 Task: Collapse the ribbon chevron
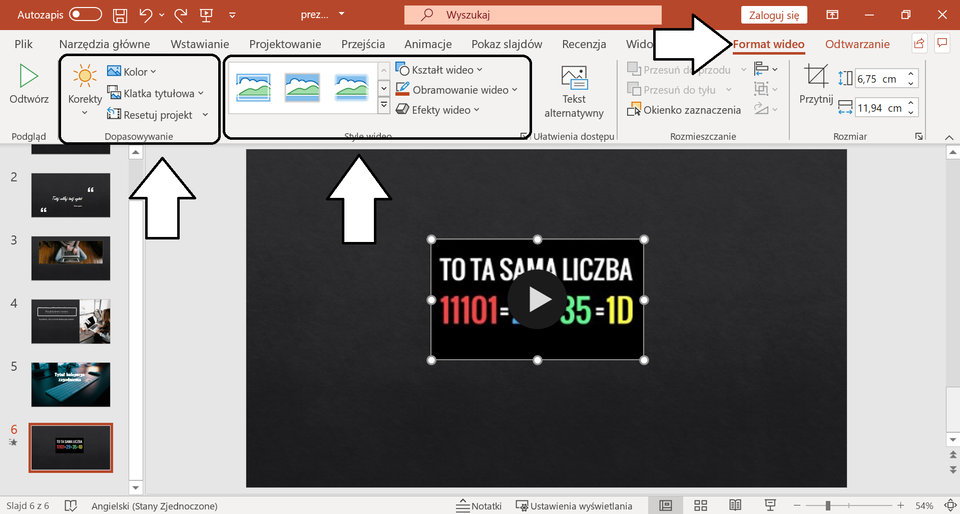[x=949, y=137]
